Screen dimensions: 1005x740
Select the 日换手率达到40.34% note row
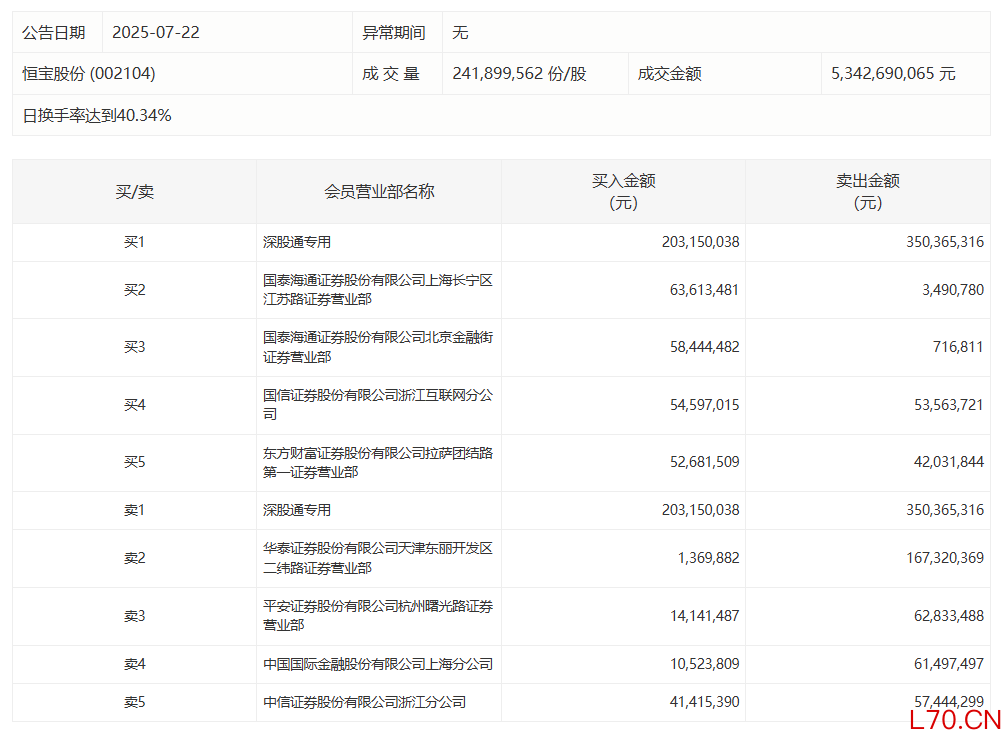[97, 116]
